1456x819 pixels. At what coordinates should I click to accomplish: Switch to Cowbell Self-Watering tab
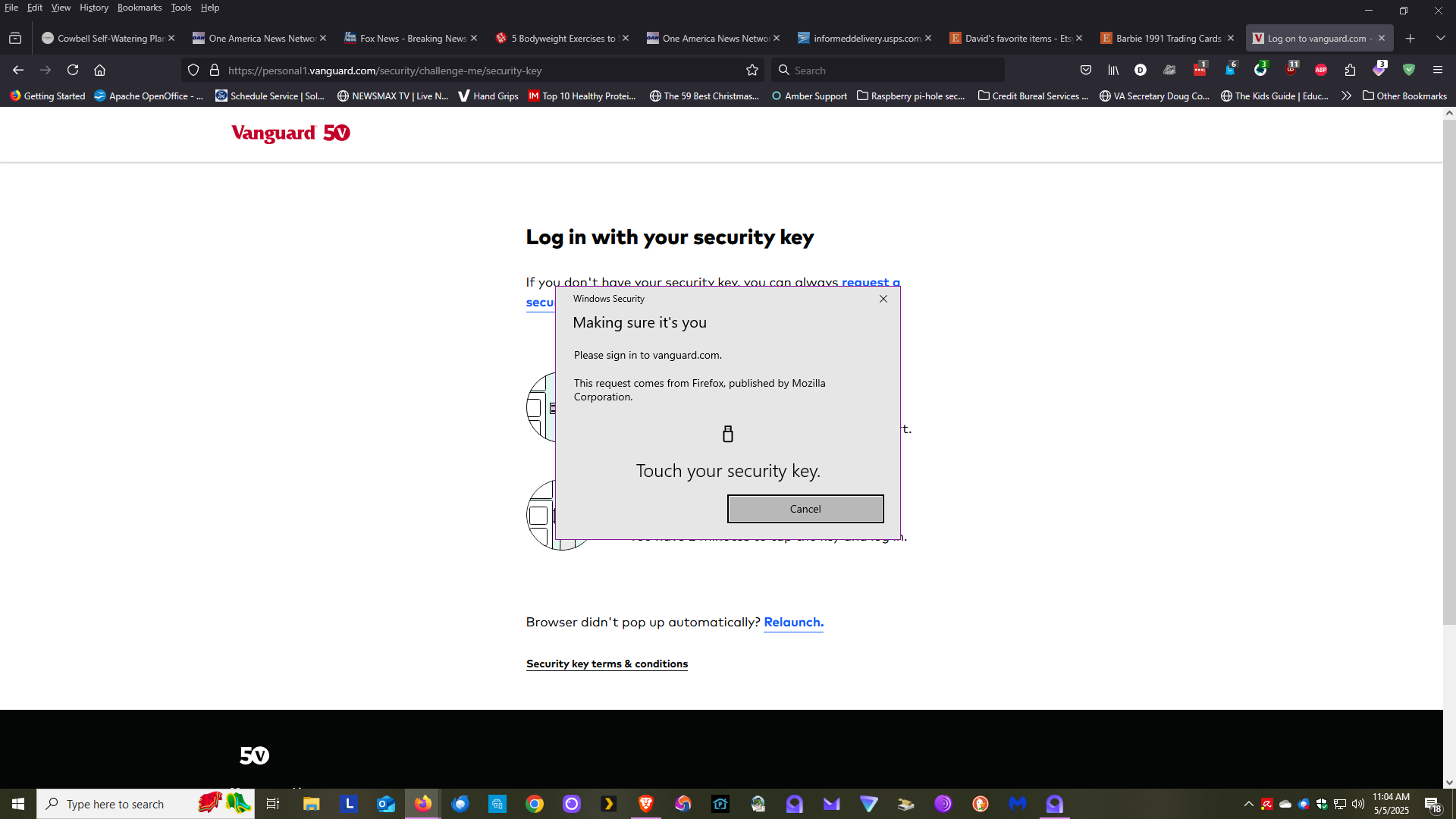click(108, 38)
